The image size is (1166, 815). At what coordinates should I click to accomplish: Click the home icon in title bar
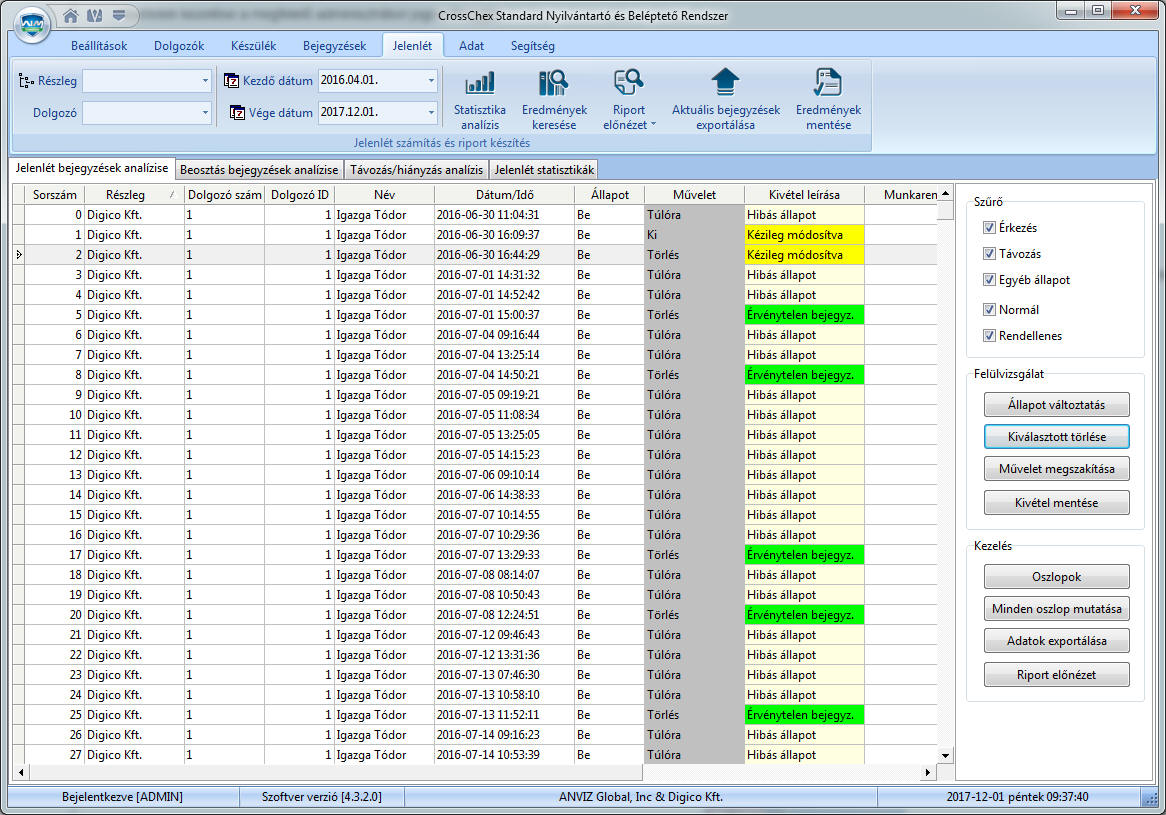pos(70,16)
